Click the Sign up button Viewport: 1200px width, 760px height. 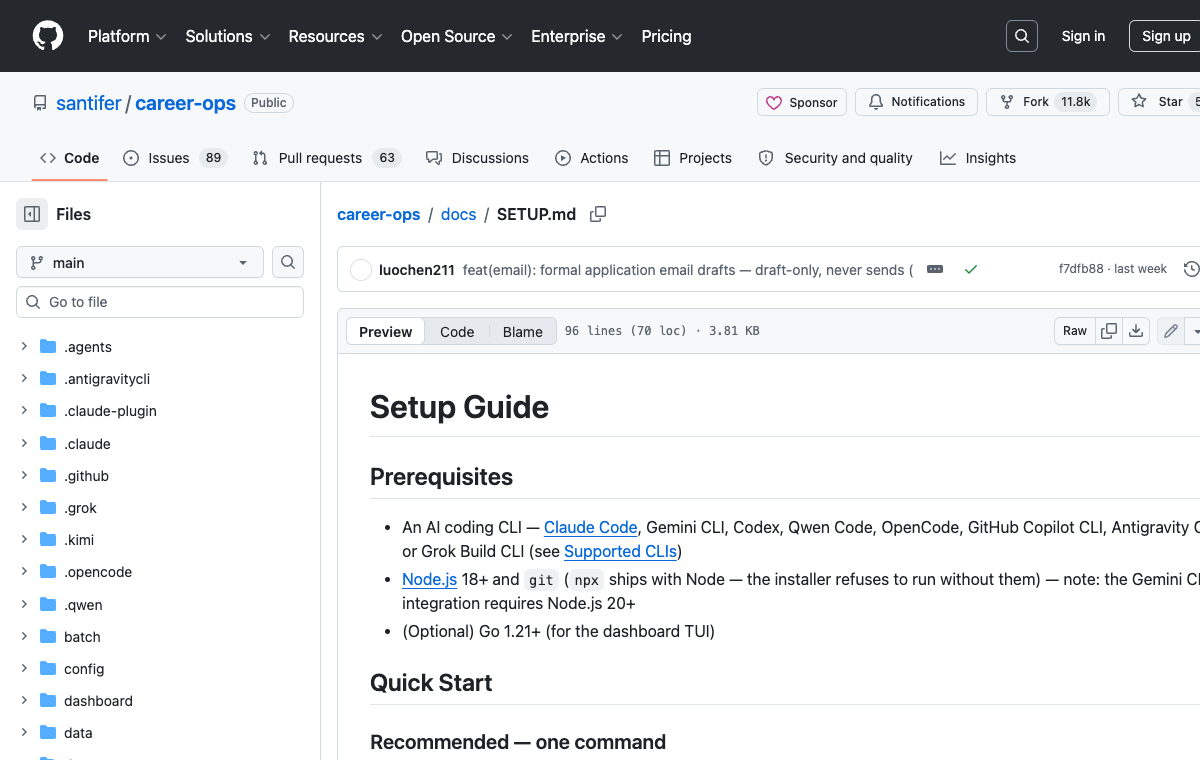[x=1165, y=36]
